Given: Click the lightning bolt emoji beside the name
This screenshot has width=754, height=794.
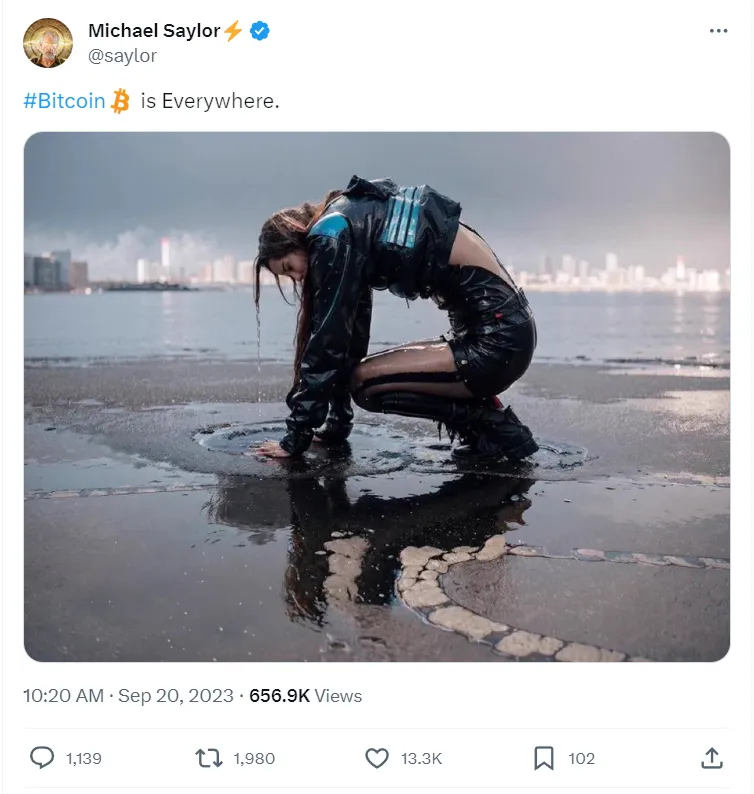Looking at the screenshot, I should click(233, 31).
